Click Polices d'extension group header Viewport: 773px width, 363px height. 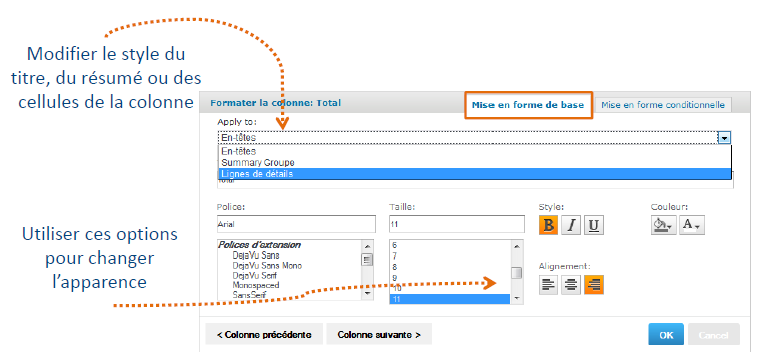click(259, 245)
